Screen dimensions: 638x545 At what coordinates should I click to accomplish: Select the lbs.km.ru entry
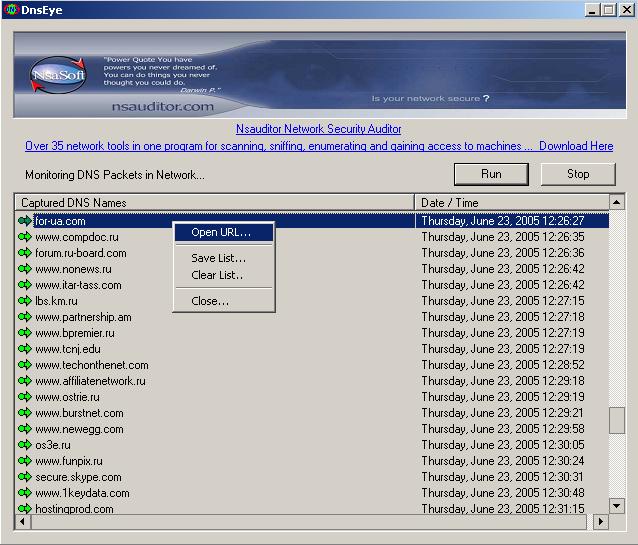(56, 301)
